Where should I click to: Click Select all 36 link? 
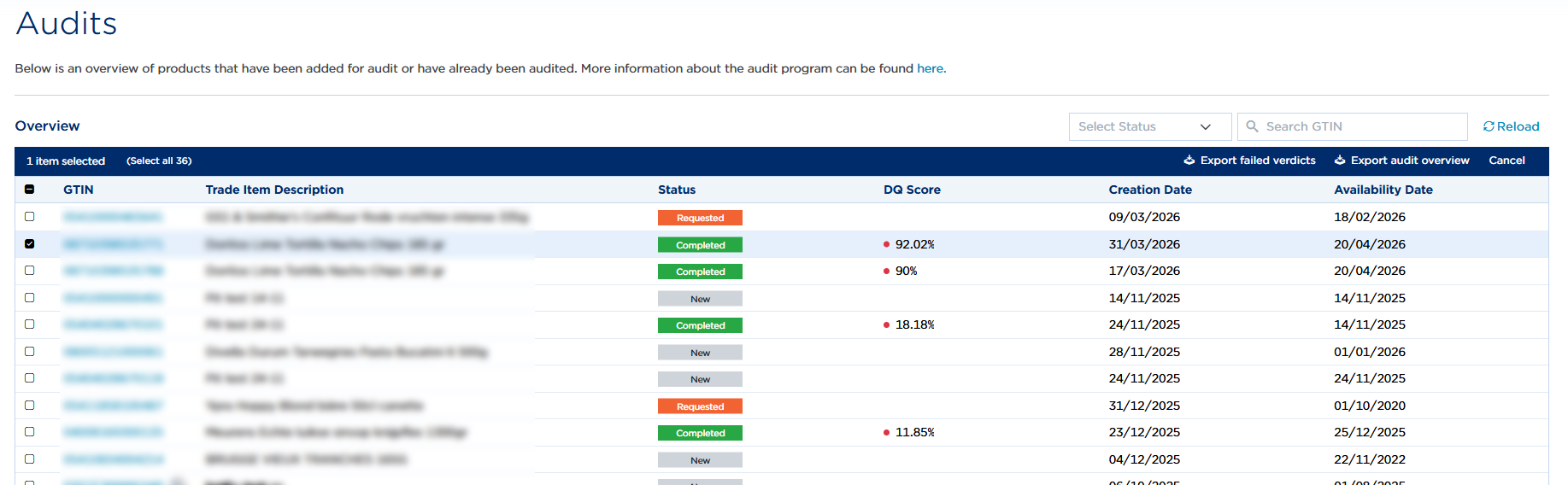coord(159,161)
